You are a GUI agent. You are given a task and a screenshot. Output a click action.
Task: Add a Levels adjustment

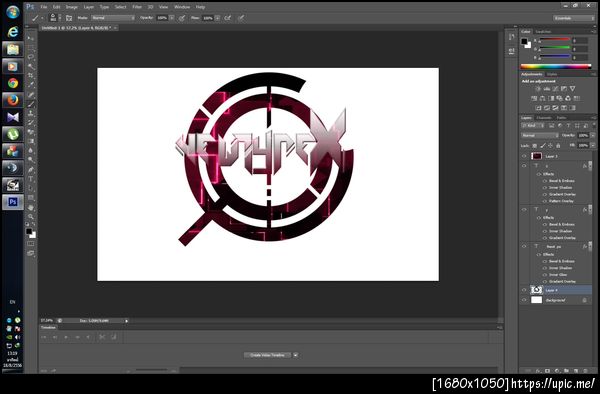coord(546,89)
